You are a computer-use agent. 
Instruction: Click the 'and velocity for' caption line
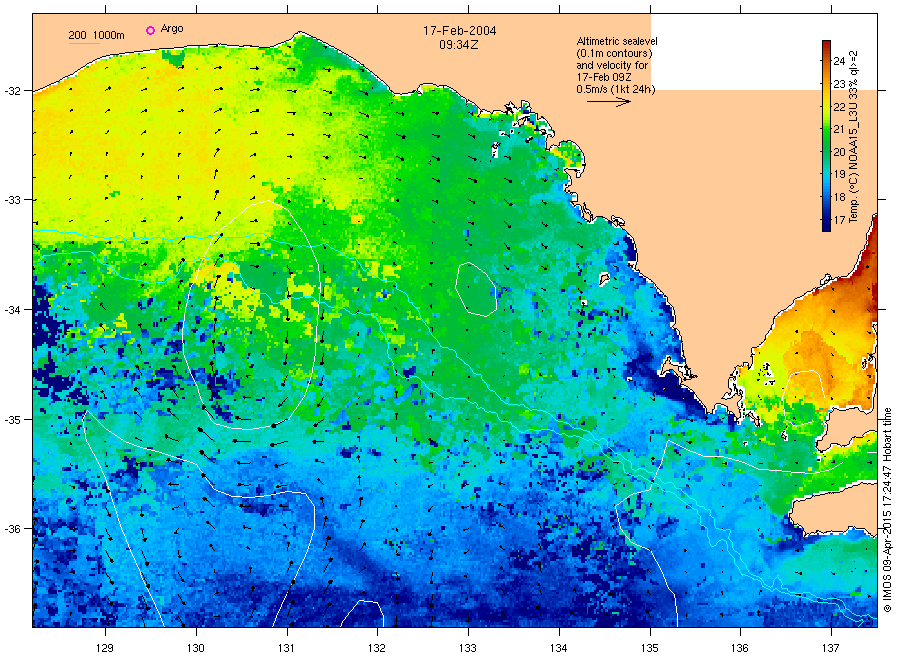tap(612, 65)
